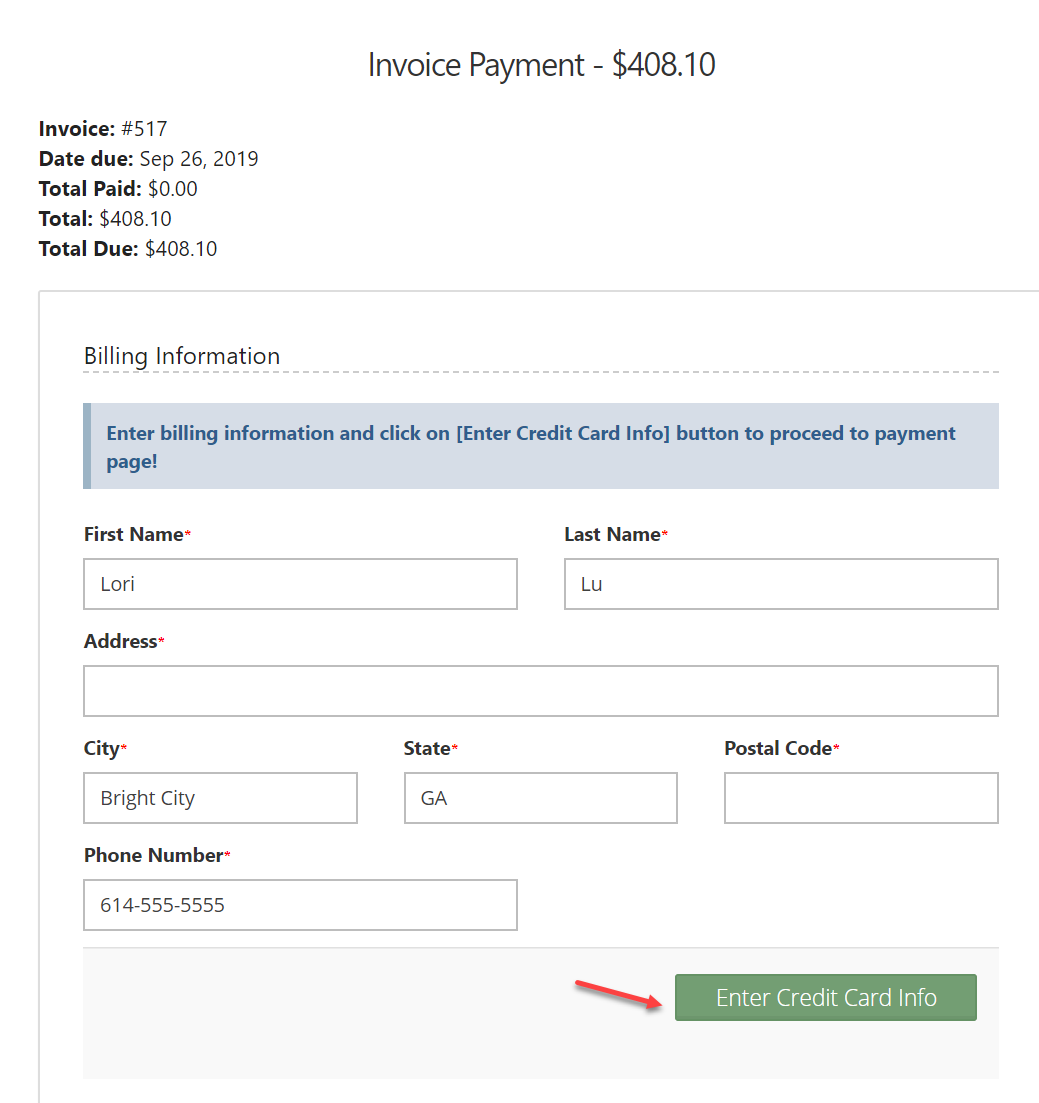Select the Phone Number field
This screenshot has width=1039, height=1103.
300,905
